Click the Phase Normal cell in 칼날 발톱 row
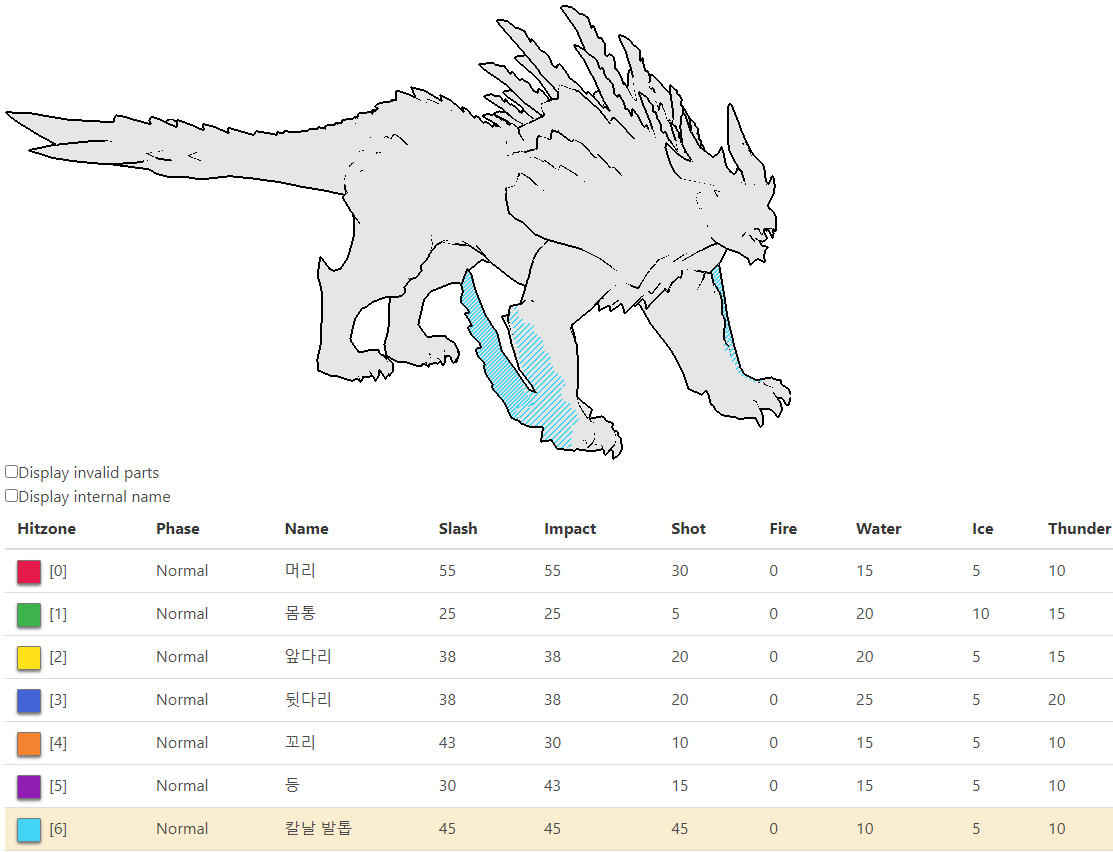This screenshot has width=1113, height=852. [182, 829]
